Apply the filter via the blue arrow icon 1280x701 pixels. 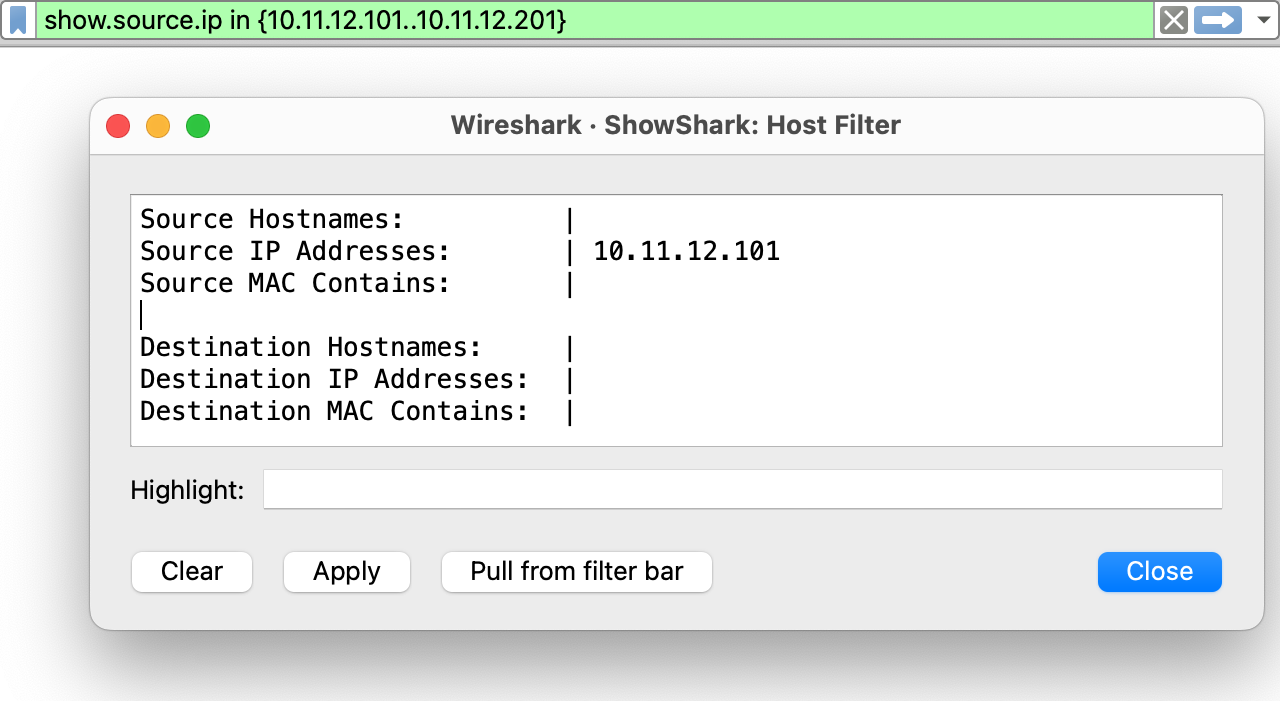(x=1217, y=20)
